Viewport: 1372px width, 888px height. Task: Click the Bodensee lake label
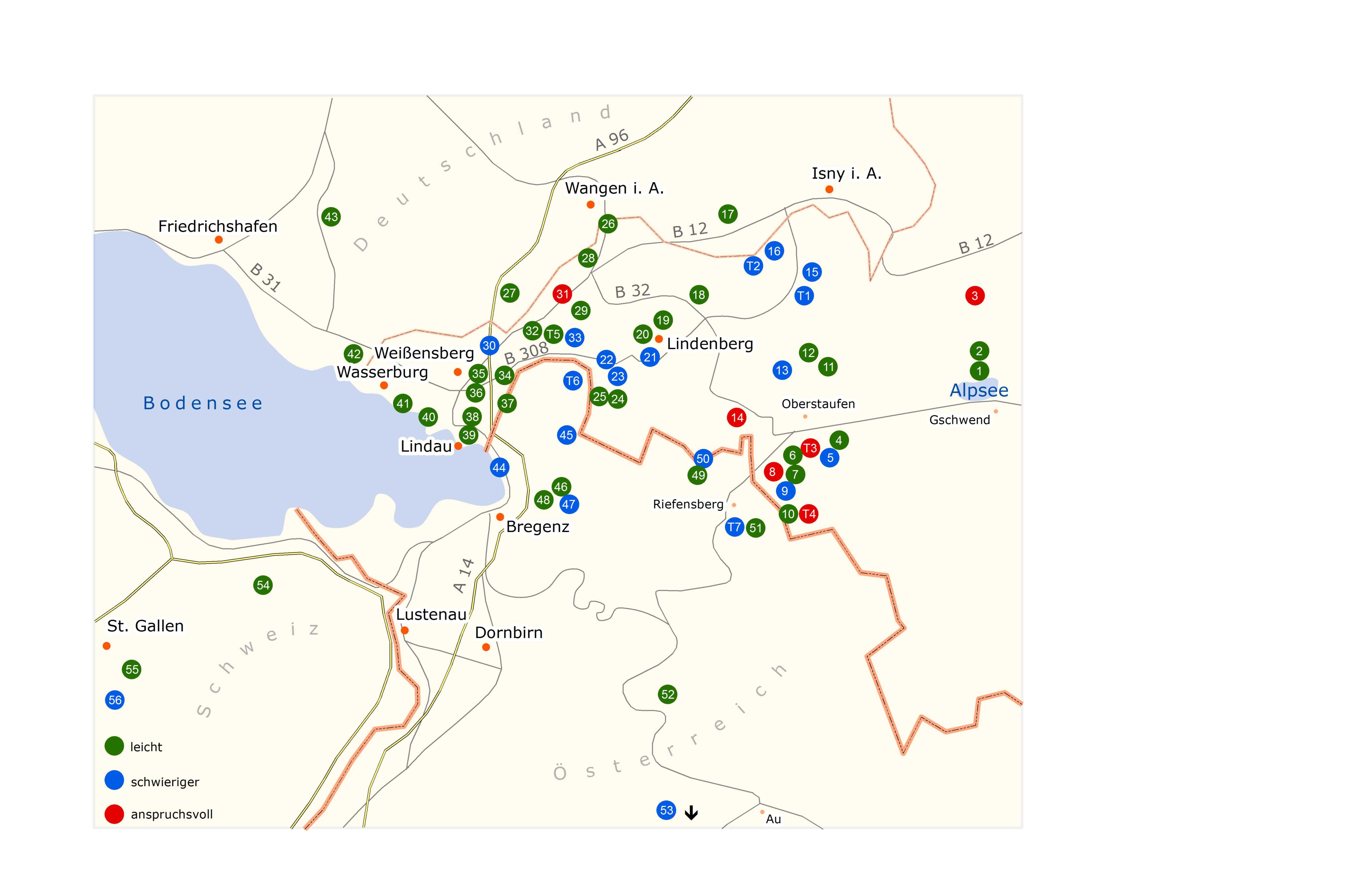pos(203,403)
